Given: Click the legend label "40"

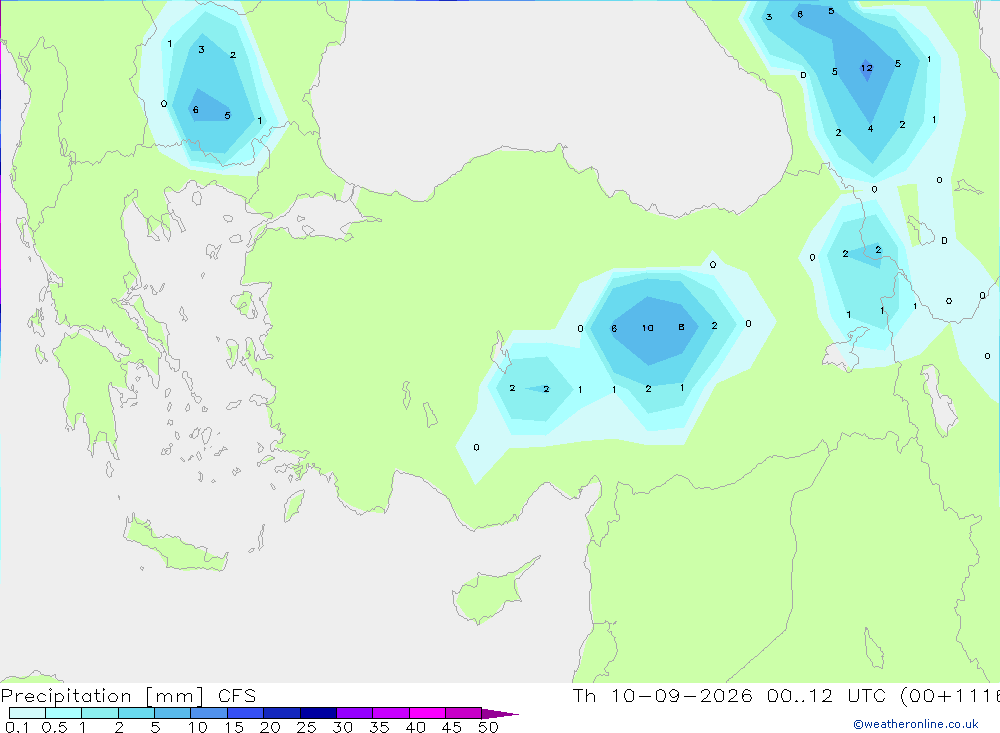Looking at the screenshot, I should tap(415, 727).
